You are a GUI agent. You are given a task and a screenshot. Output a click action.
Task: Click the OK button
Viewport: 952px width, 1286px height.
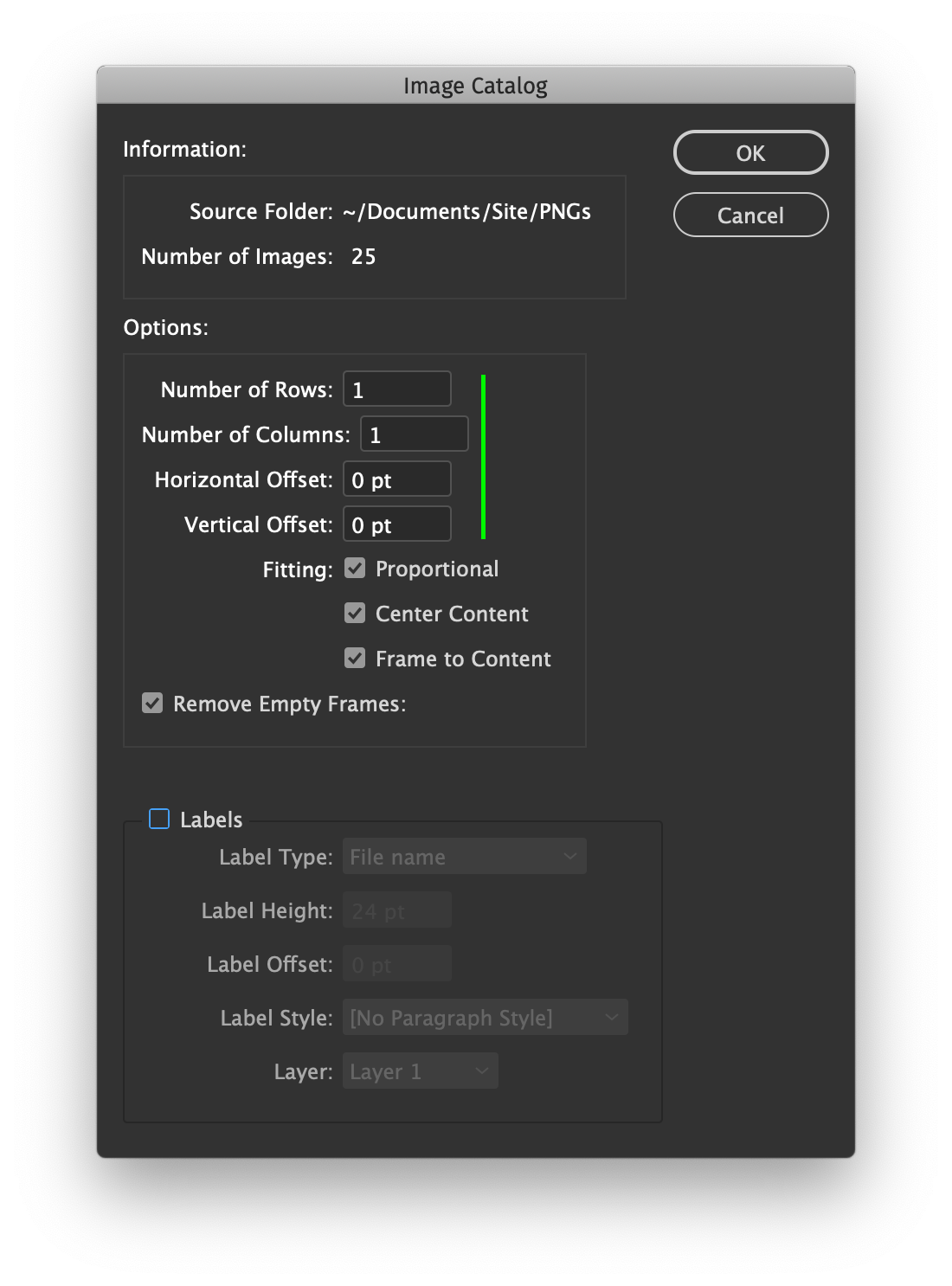tap(750, 152)
